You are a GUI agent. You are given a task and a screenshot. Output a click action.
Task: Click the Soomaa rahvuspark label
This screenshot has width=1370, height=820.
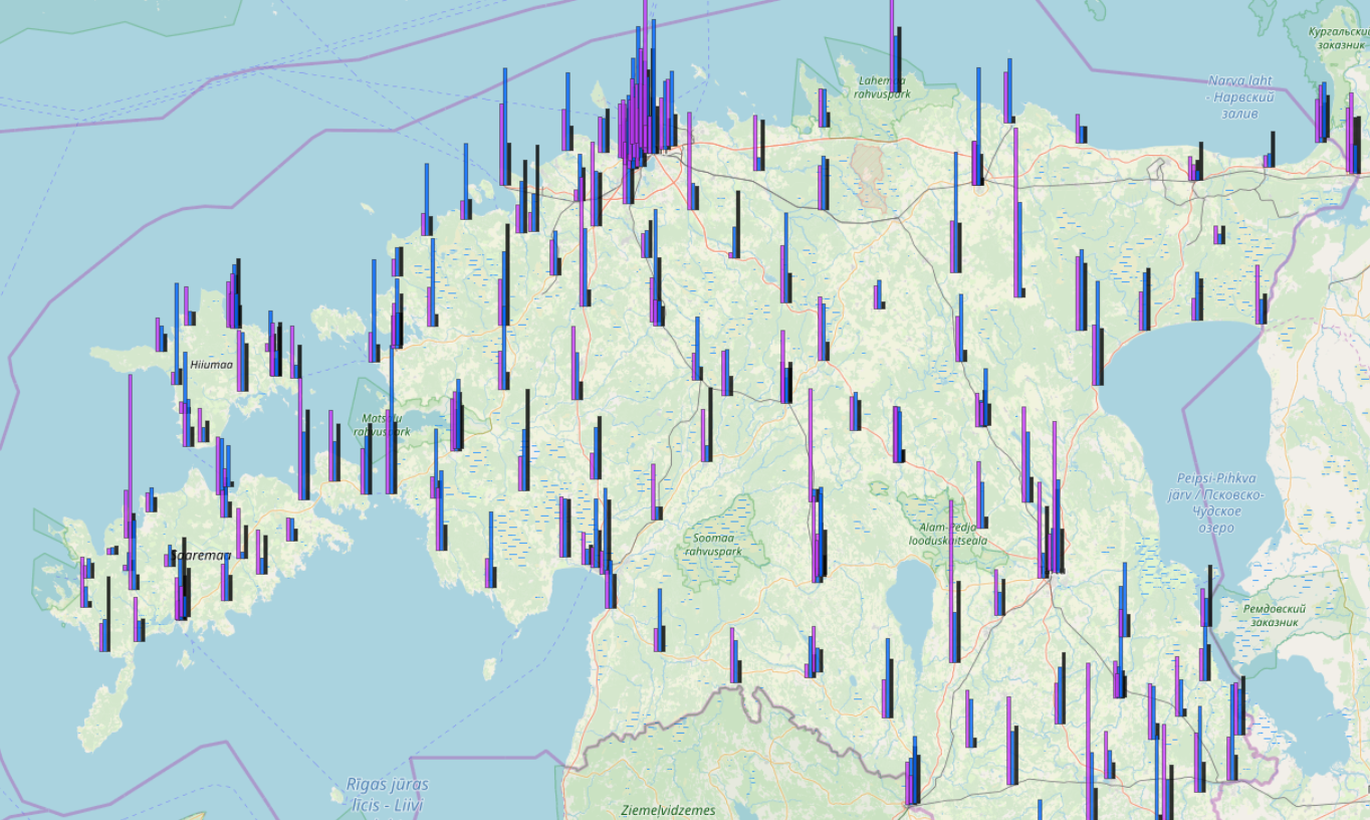714,544
